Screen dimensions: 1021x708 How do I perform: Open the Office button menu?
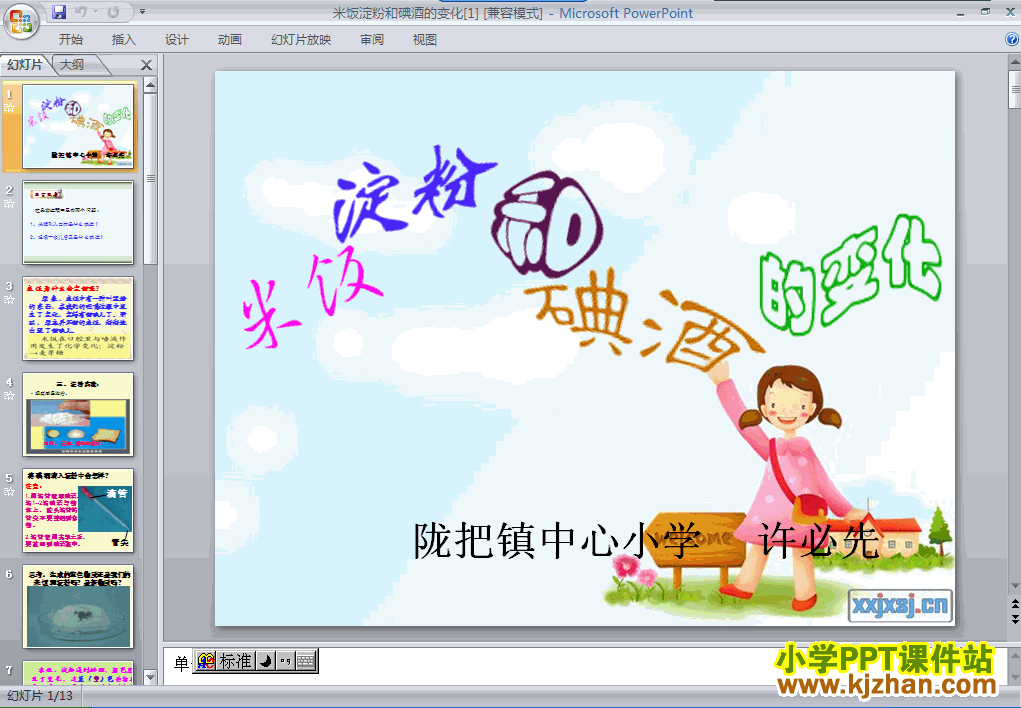pyautogui.click(x=21, y=21)
